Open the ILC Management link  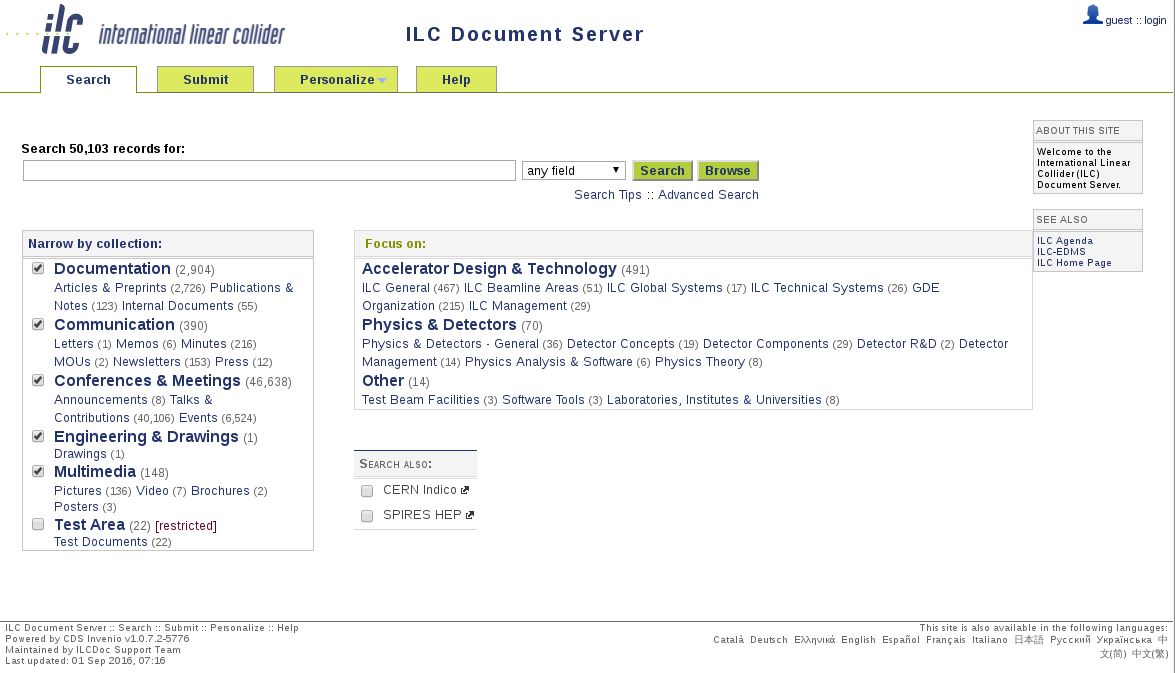[518, 306]
